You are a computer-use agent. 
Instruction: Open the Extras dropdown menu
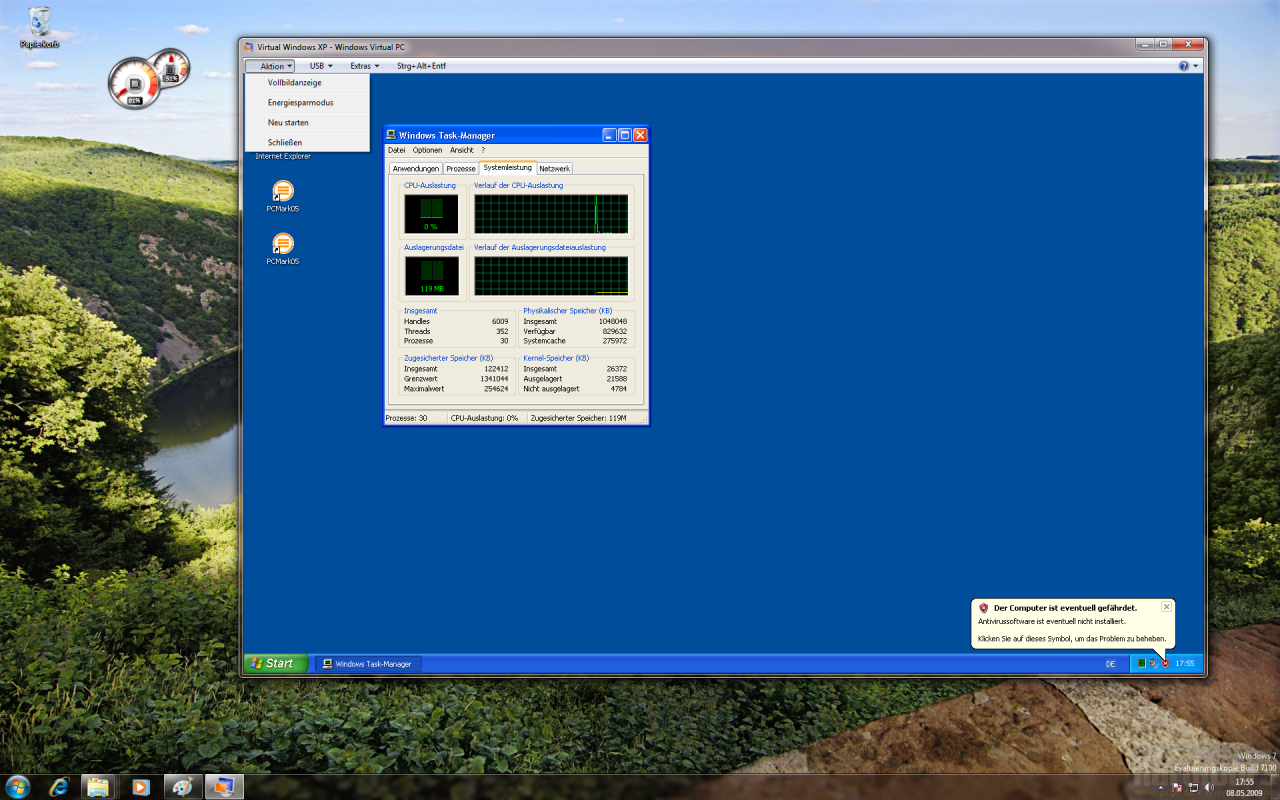click(365, 66)
